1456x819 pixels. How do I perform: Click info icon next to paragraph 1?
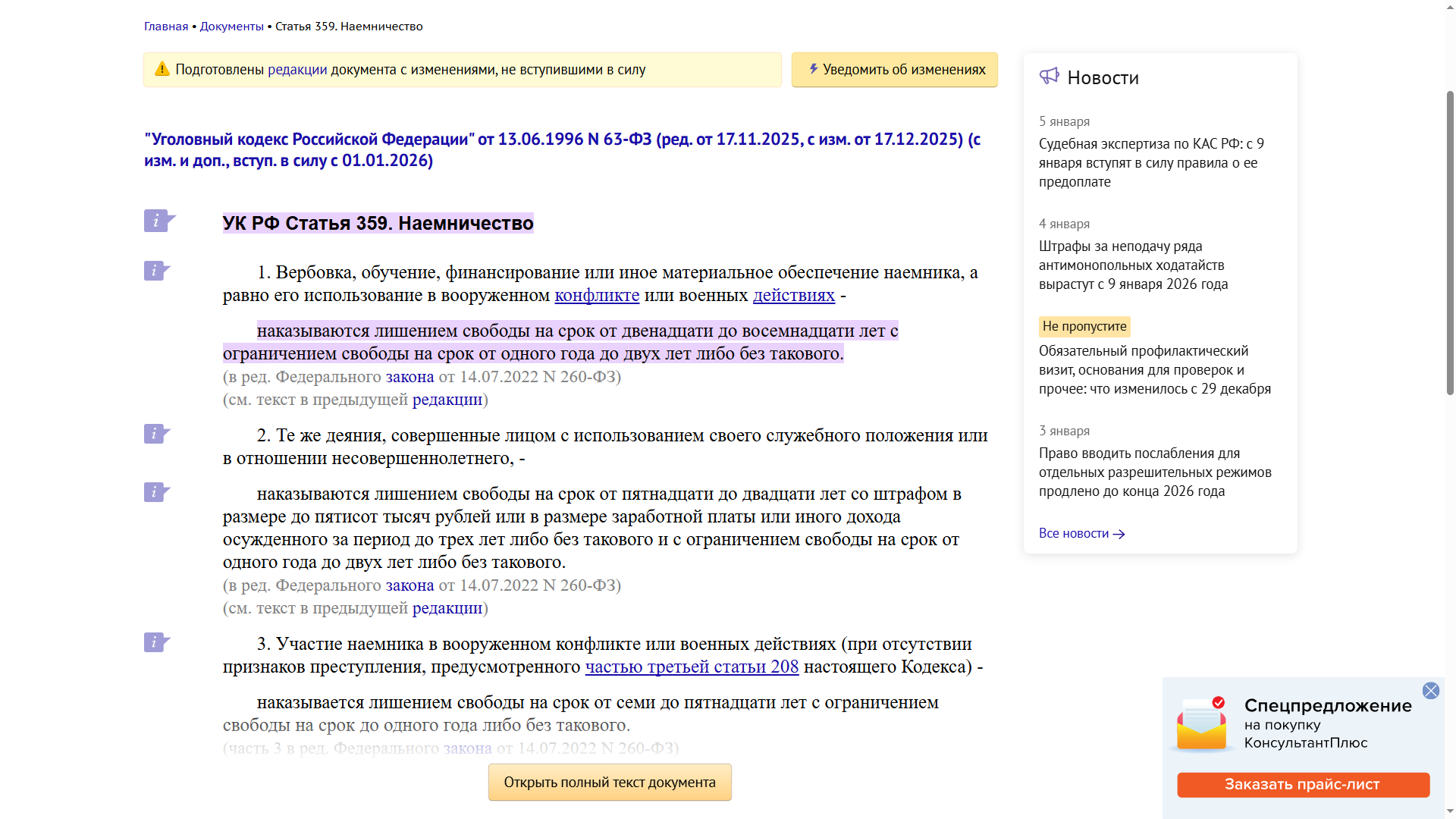(156, 271)
